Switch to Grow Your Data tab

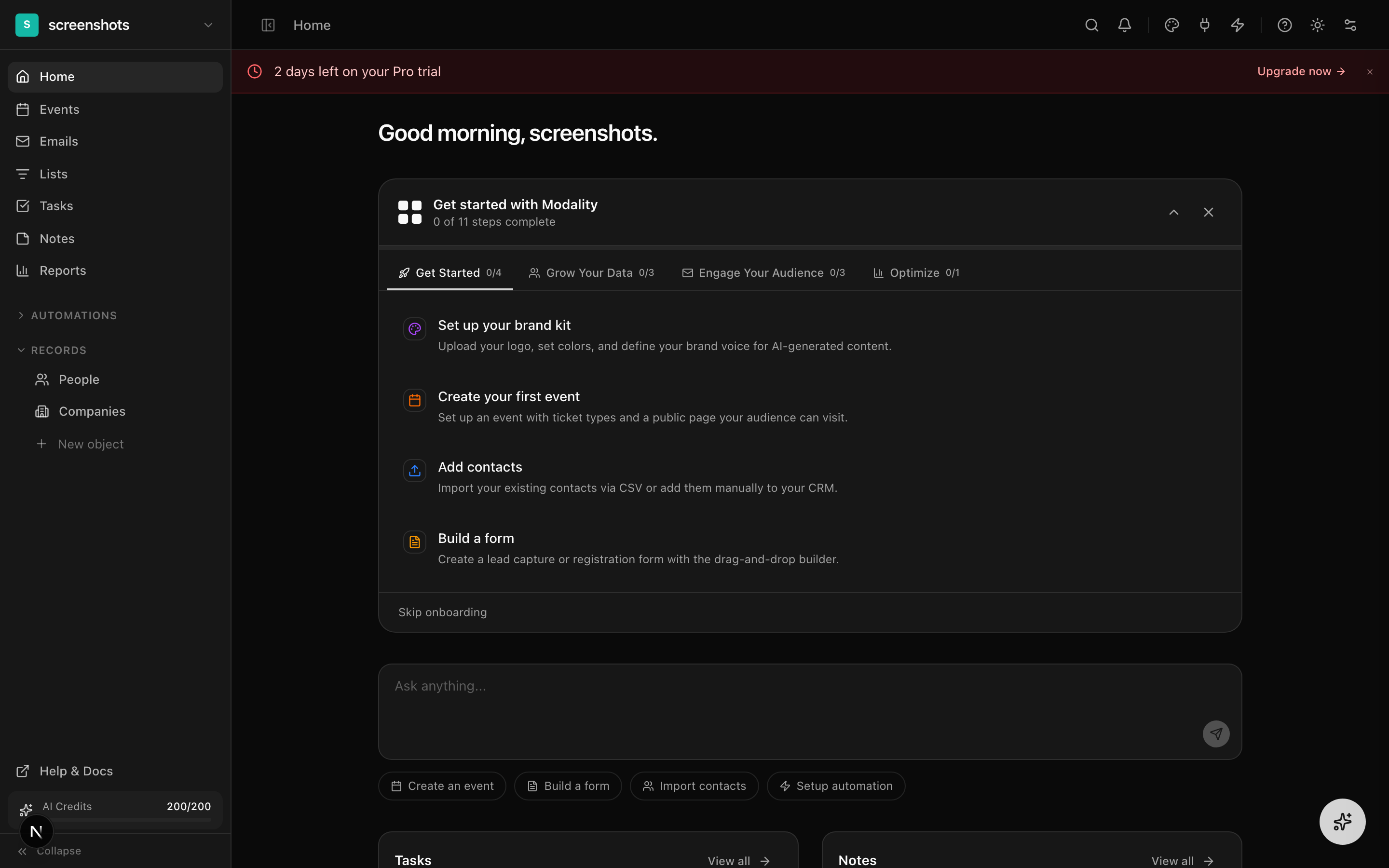(591, 272)
